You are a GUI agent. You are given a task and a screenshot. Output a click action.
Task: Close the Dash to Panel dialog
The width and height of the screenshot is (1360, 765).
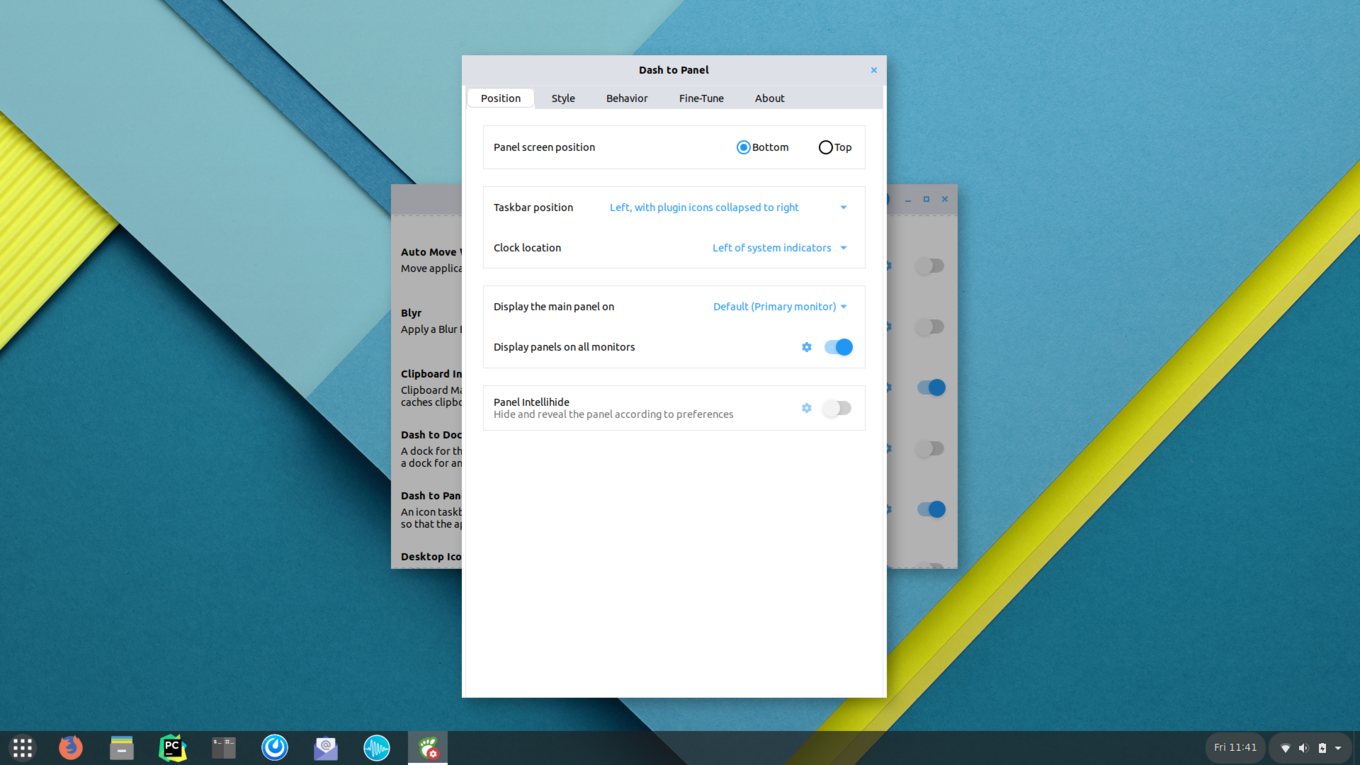click(x=873, y=70)
